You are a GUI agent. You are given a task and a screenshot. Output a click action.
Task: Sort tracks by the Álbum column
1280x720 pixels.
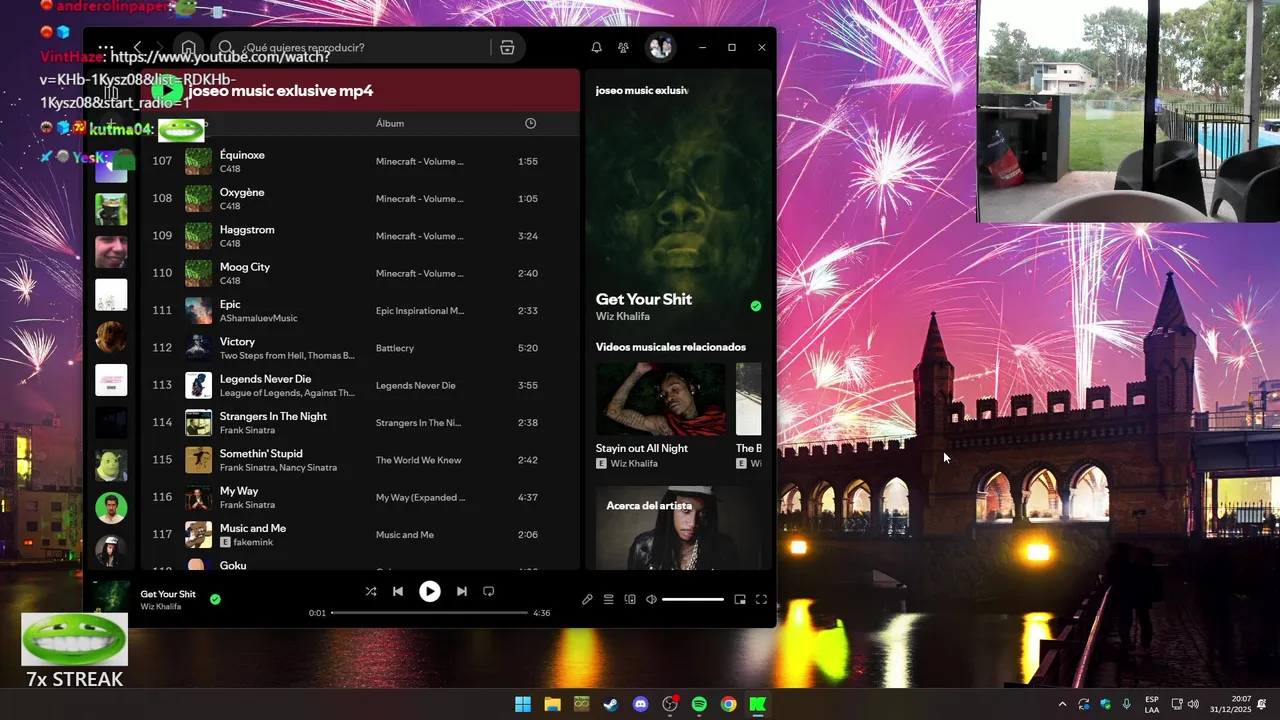point(390,123)
